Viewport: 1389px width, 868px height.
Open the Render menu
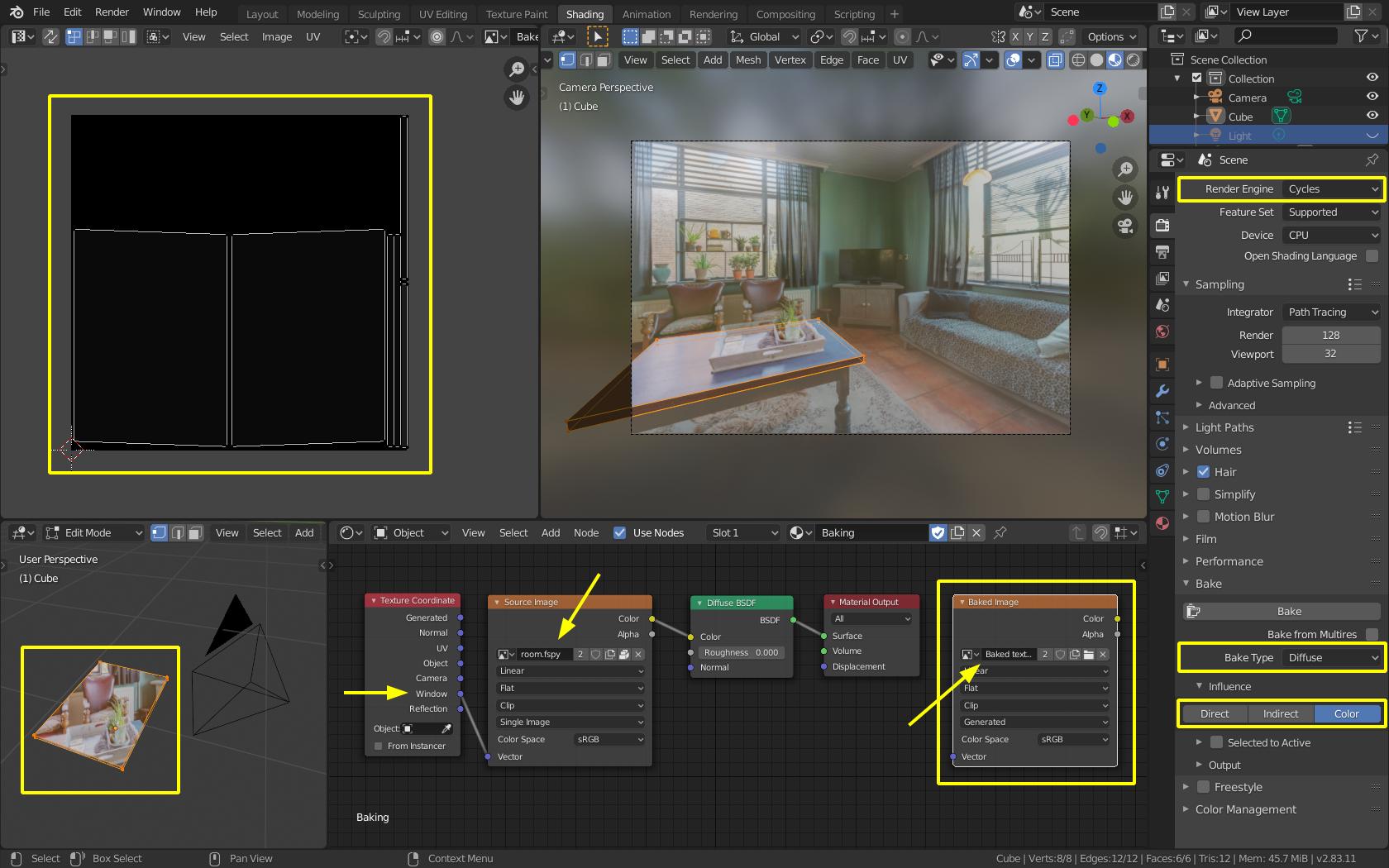[112, 12]
